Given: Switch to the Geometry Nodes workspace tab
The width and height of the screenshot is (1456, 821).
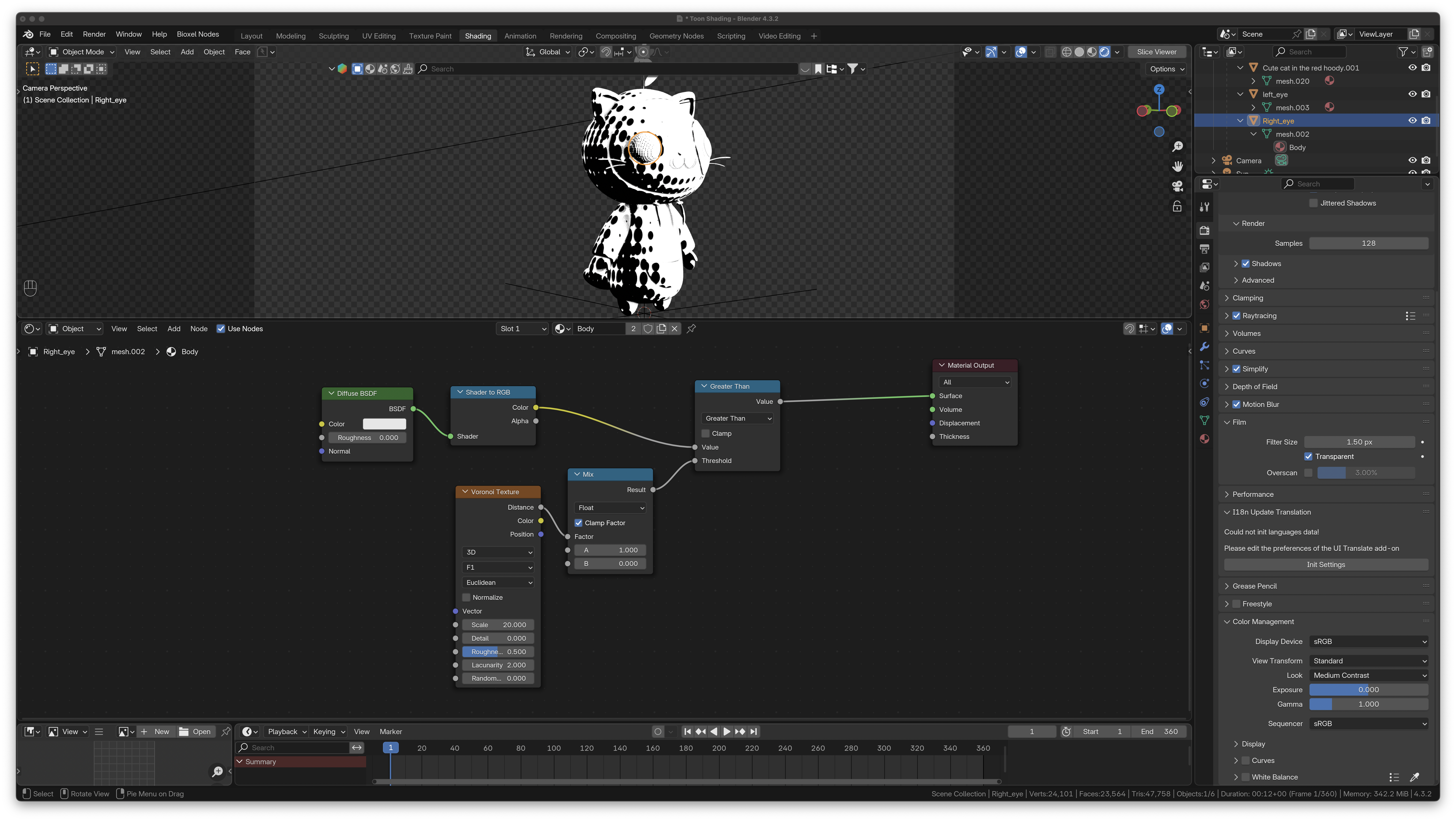Looking at the screenshot, I should coord(677,36).
